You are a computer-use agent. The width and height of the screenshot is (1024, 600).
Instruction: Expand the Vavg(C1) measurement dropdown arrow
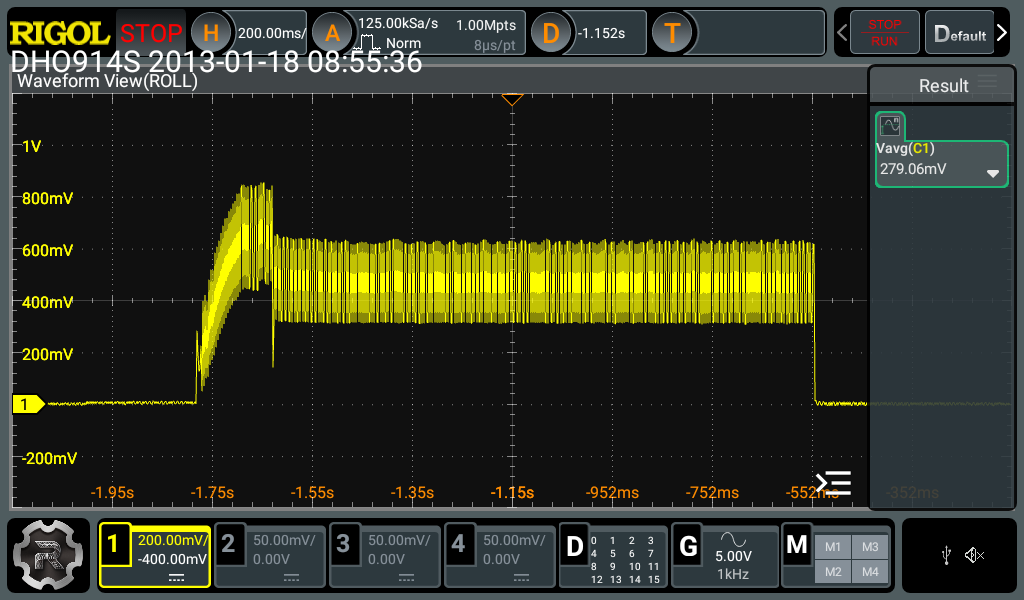point(993,174)
